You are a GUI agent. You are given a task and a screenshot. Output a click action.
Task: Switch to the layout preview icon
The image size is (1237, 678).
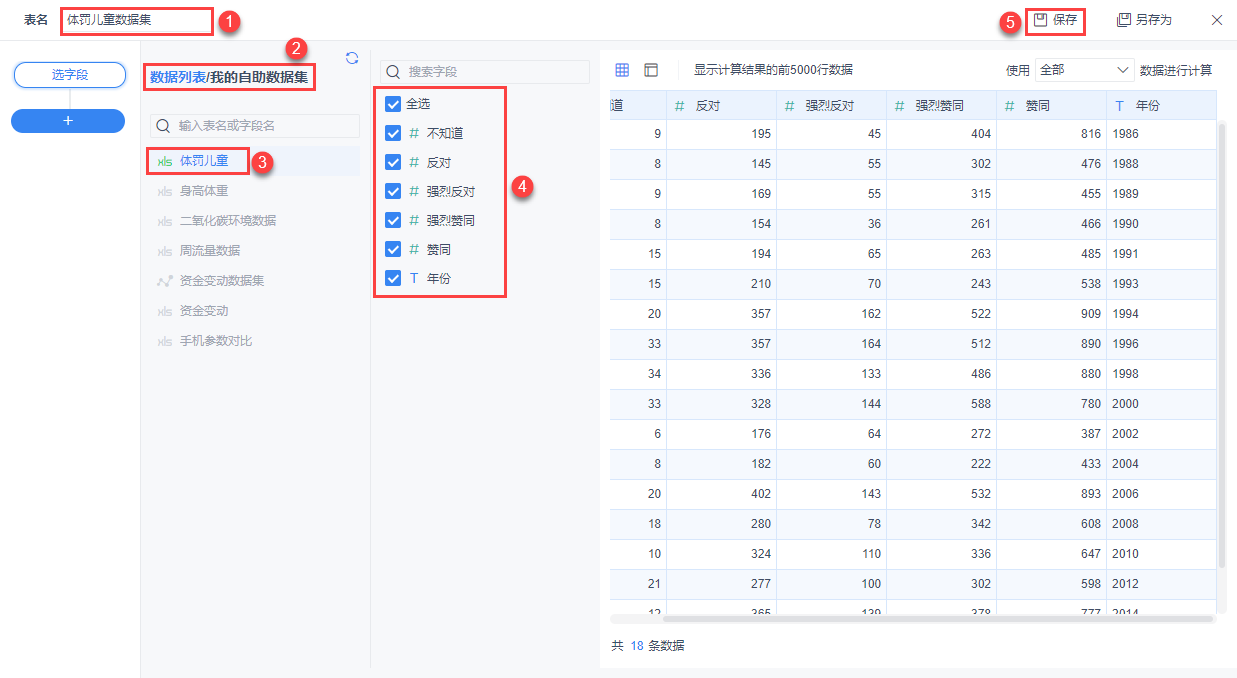click(651, 70)
